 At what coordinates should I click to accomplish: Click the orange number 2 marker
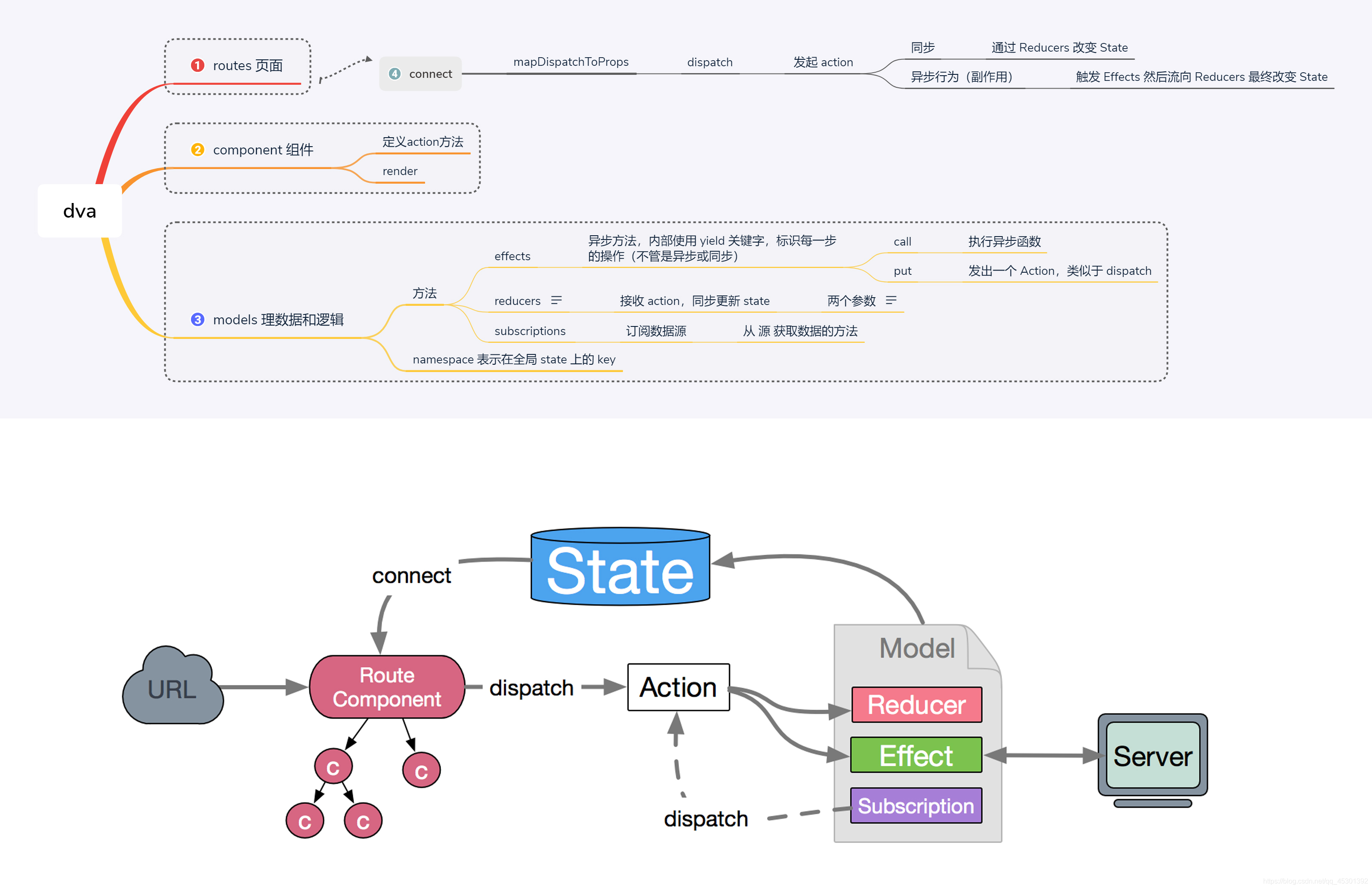point(197,150)
